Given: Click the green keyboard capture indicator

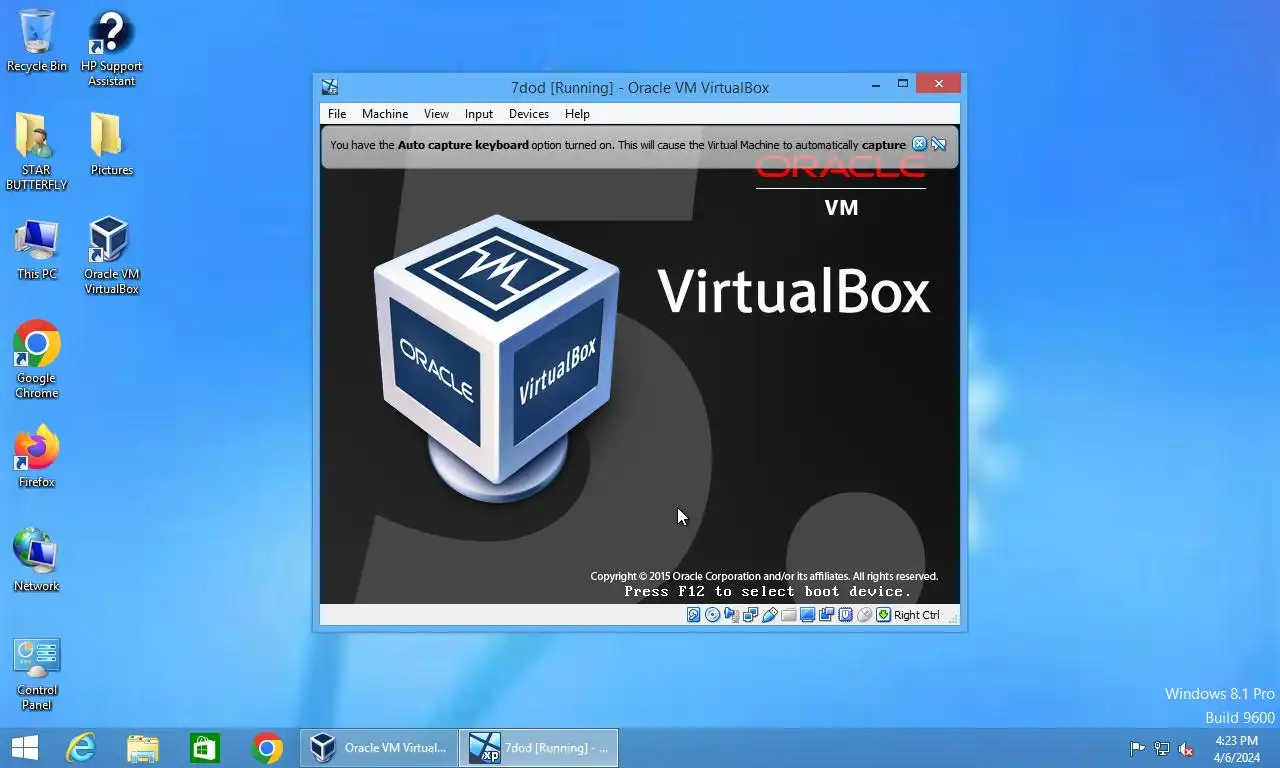Looking at the screenshot, I should (x=883, y=615).
